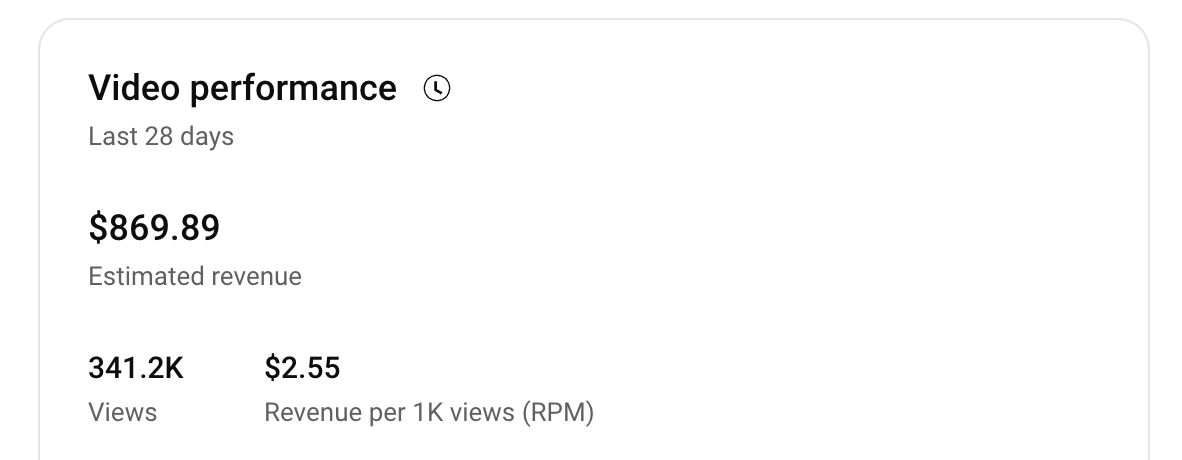This screenshot has width=1182, height=460.
Task: Click the word 'performance' in the title
Action: point(293,88)
